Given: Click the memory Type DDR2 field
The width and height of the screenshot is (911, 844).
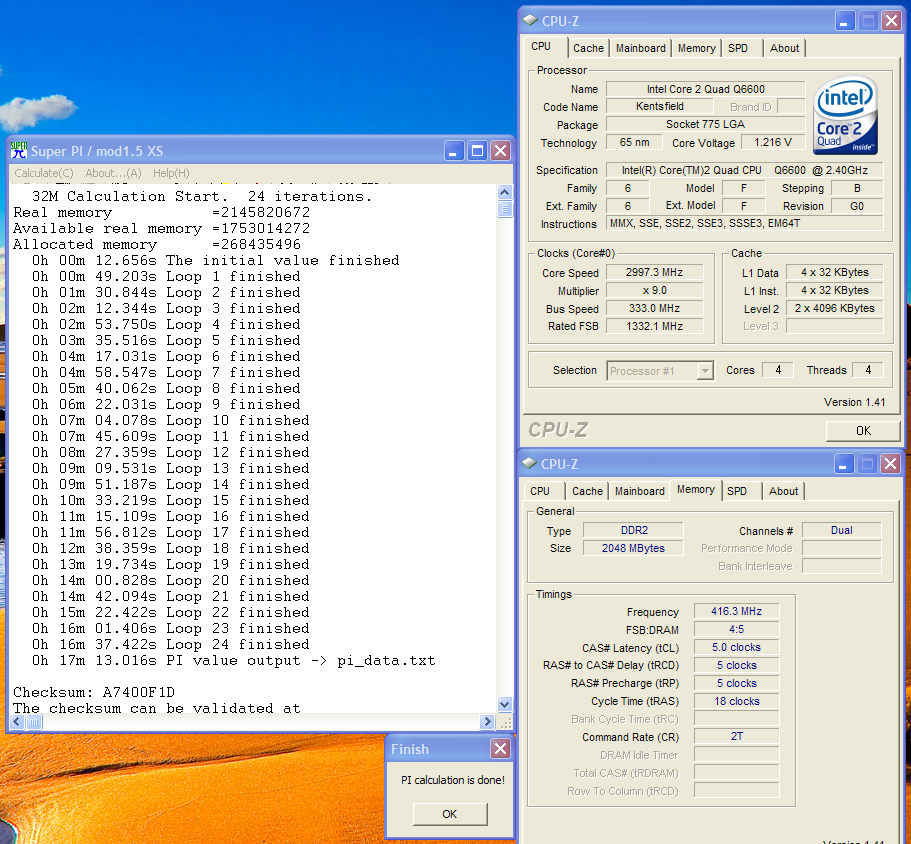Looking at the screenshot, I should click(x=633, y=530).
